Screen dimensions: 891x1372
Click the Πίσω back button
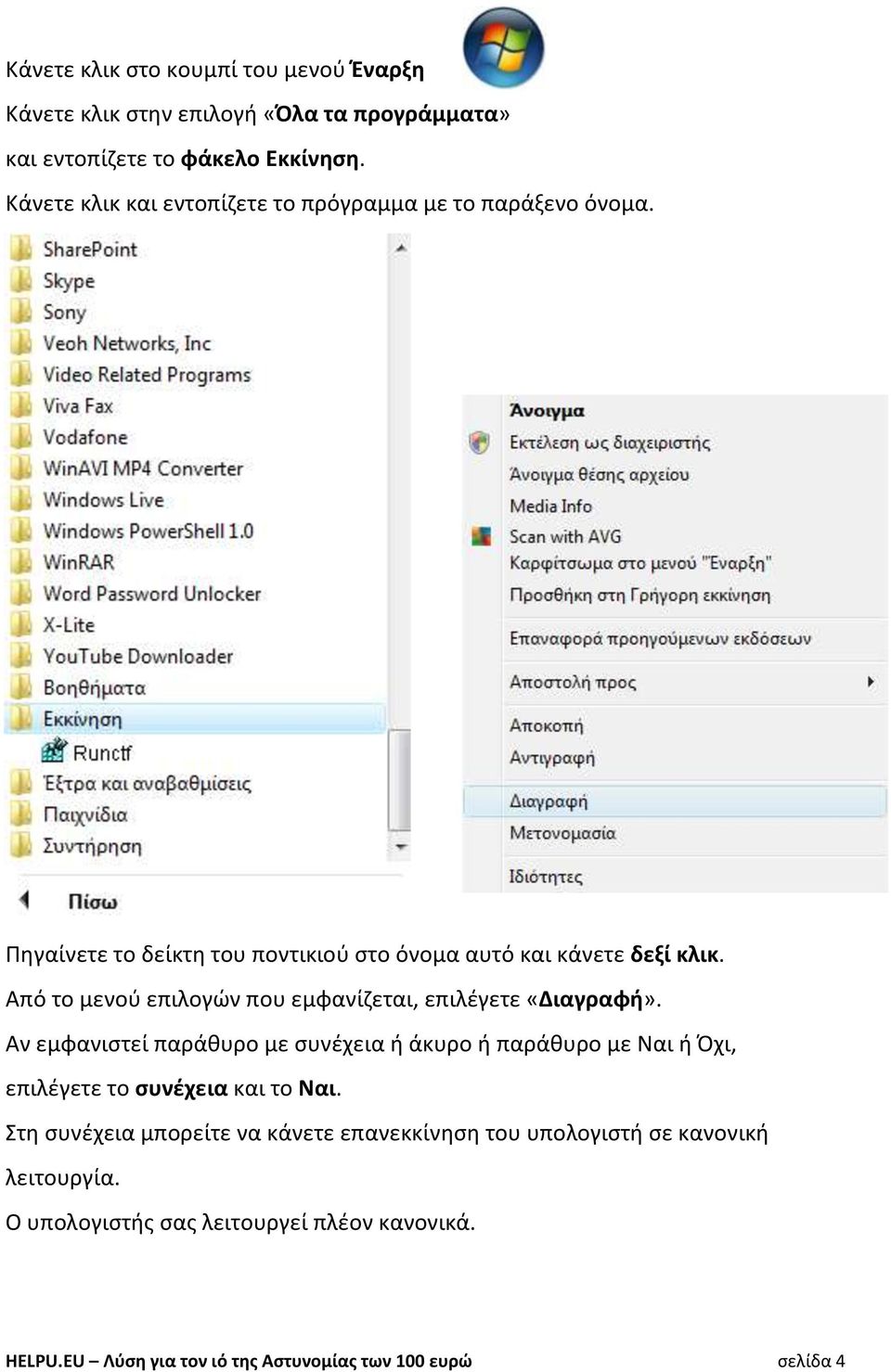tap(92, 901)
